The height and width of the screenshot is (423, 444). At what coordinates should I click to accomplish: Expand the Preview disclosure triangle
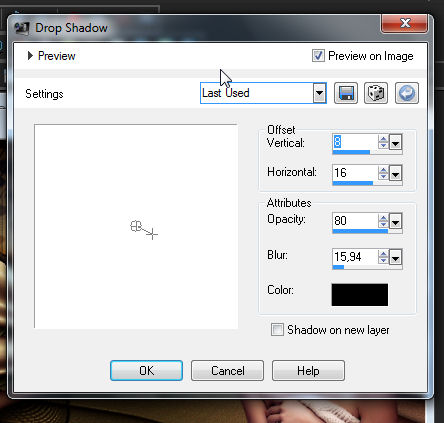click(30, 56)
